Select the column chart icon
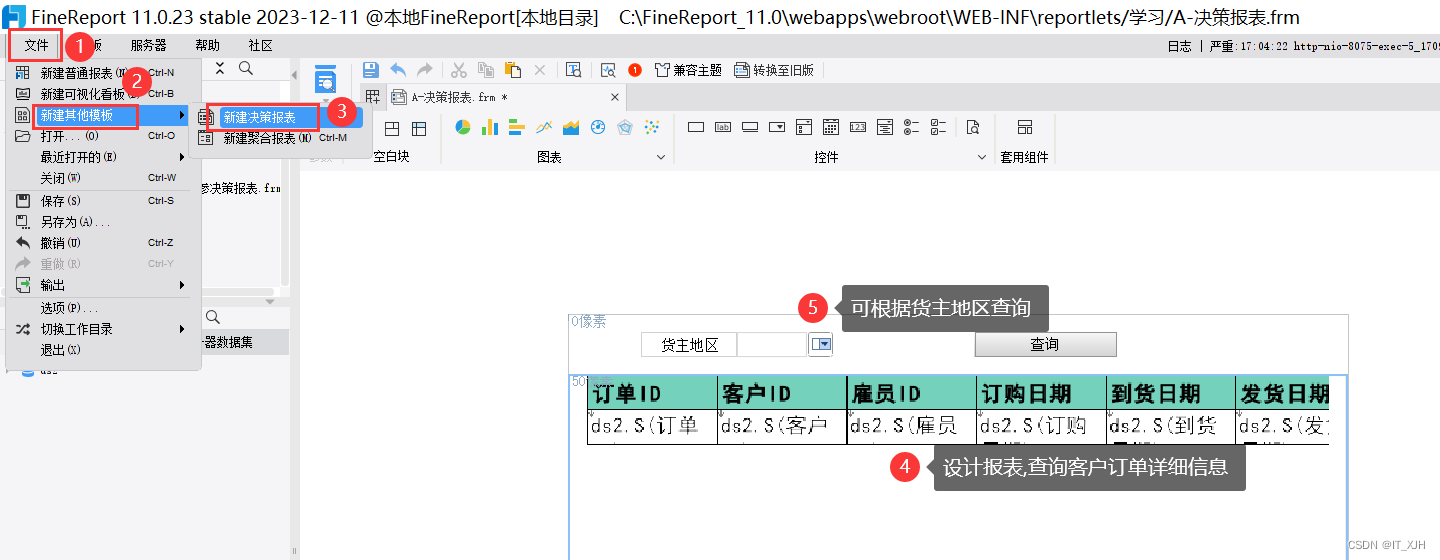 490,127
